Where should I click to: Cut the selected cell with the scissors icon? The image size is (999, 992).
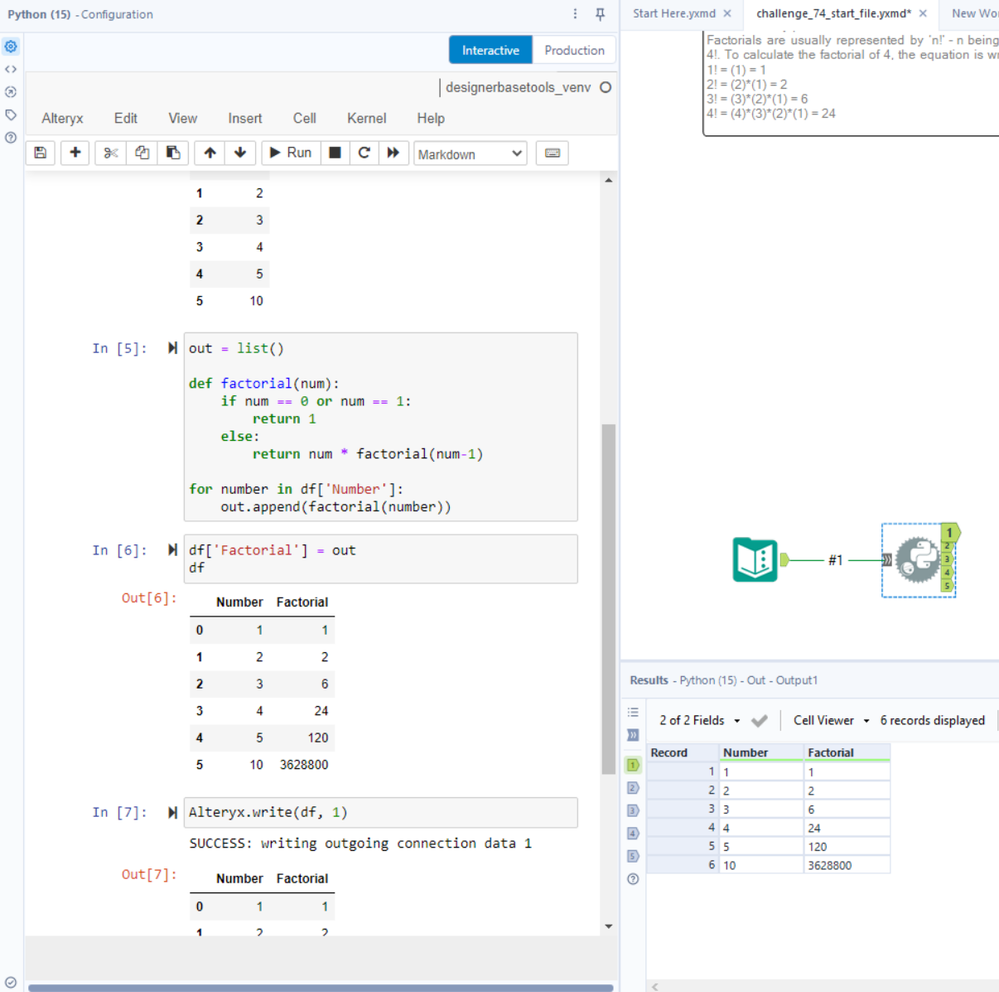pyautogui.click(x=110, y=153)
